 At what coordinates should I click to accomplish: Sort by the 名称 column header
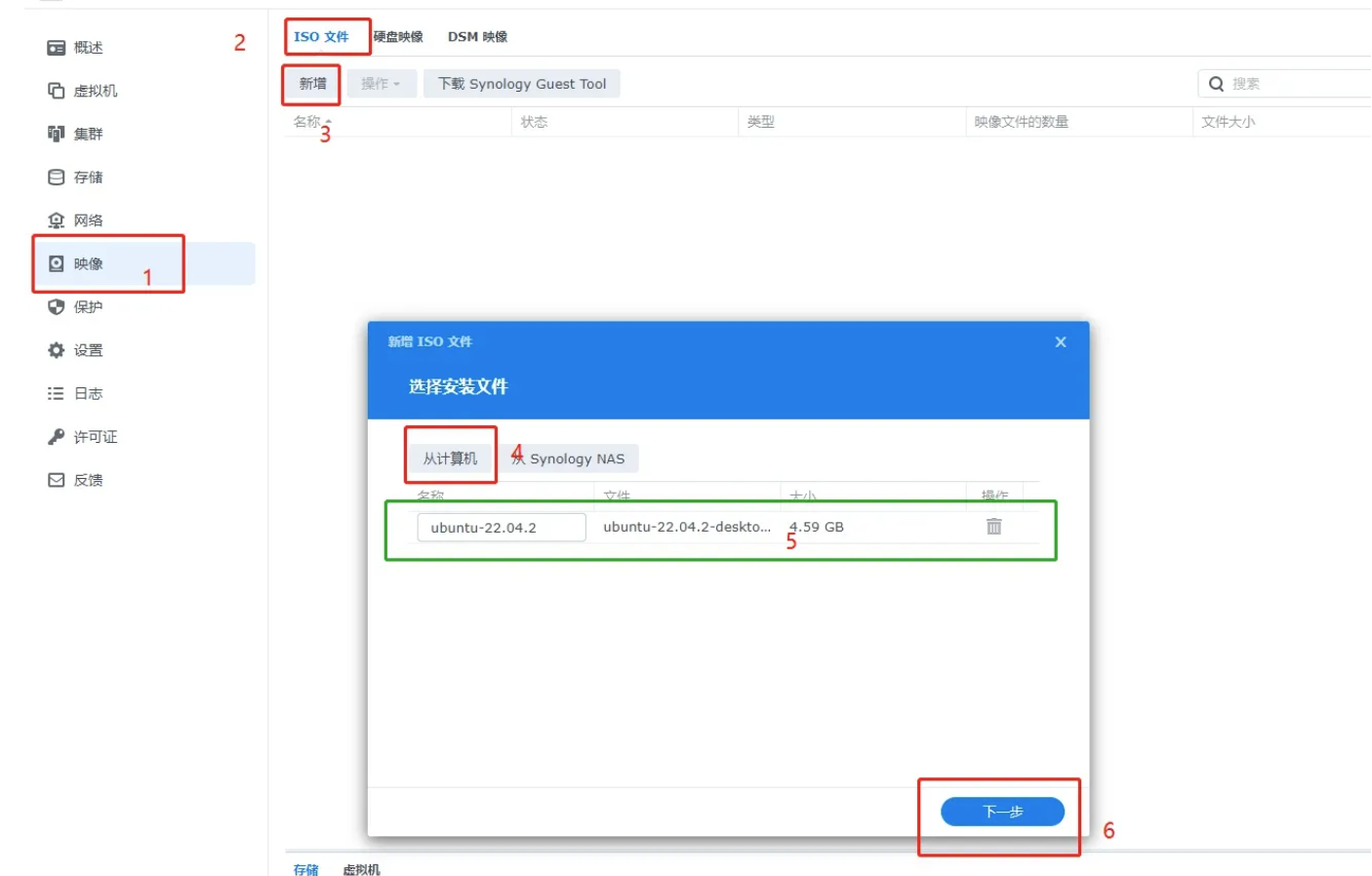point(308,122)
